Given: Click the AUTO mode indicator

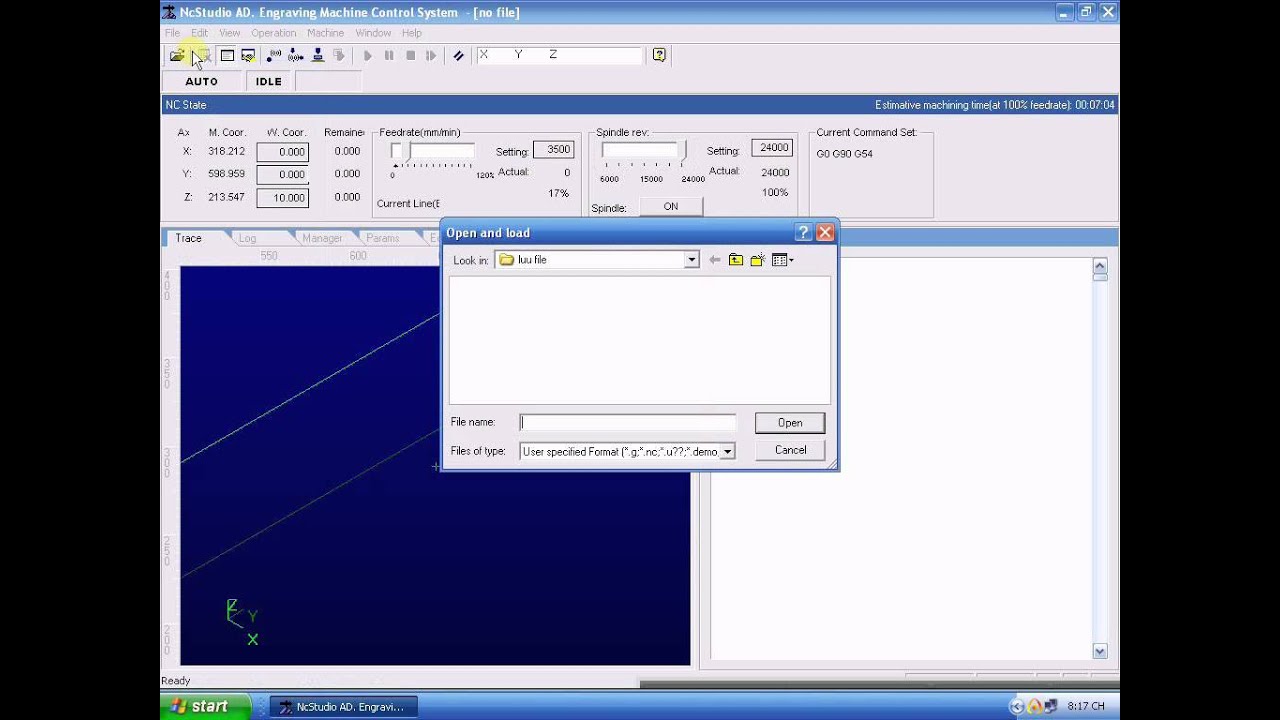Looking at the screenshot, I should [201, 82].
